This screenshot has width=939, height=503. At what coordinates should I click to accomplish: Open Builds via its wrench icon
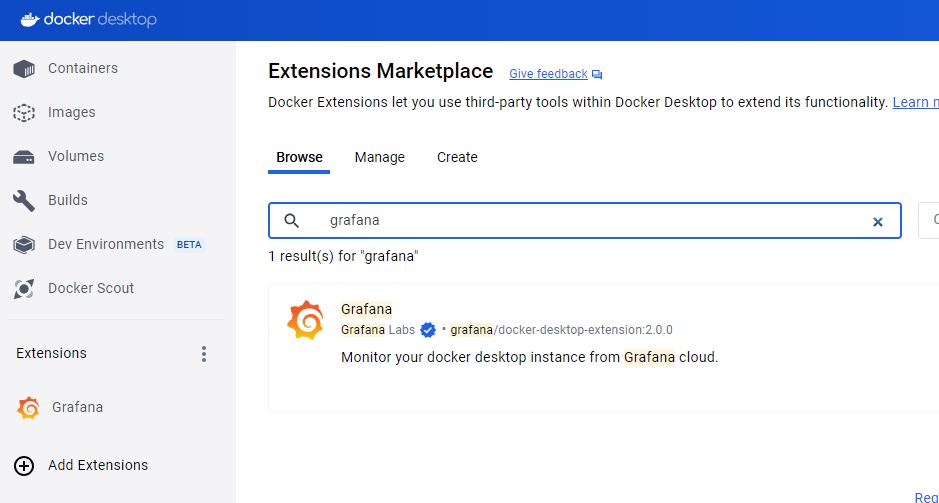point(24,201)
